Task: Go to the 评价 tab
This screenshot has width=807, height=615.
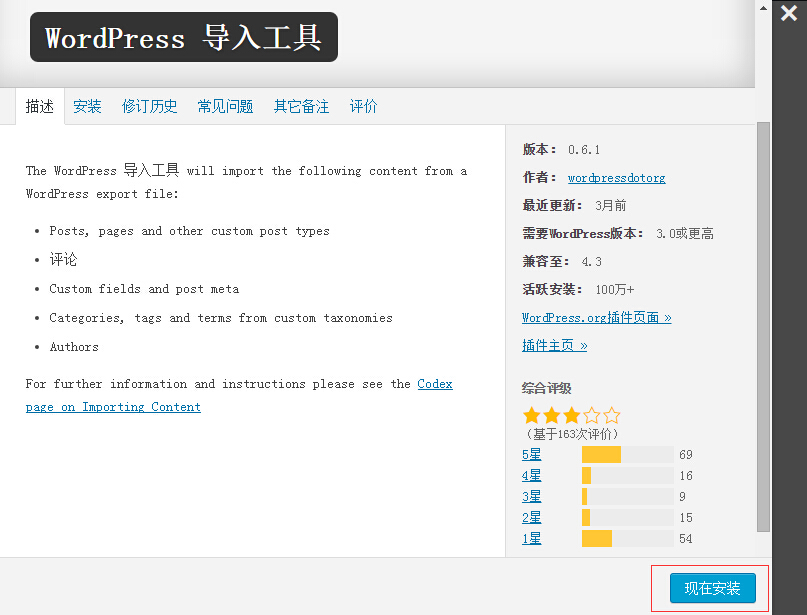Action: pyautogui.click(x=363, y=107)
